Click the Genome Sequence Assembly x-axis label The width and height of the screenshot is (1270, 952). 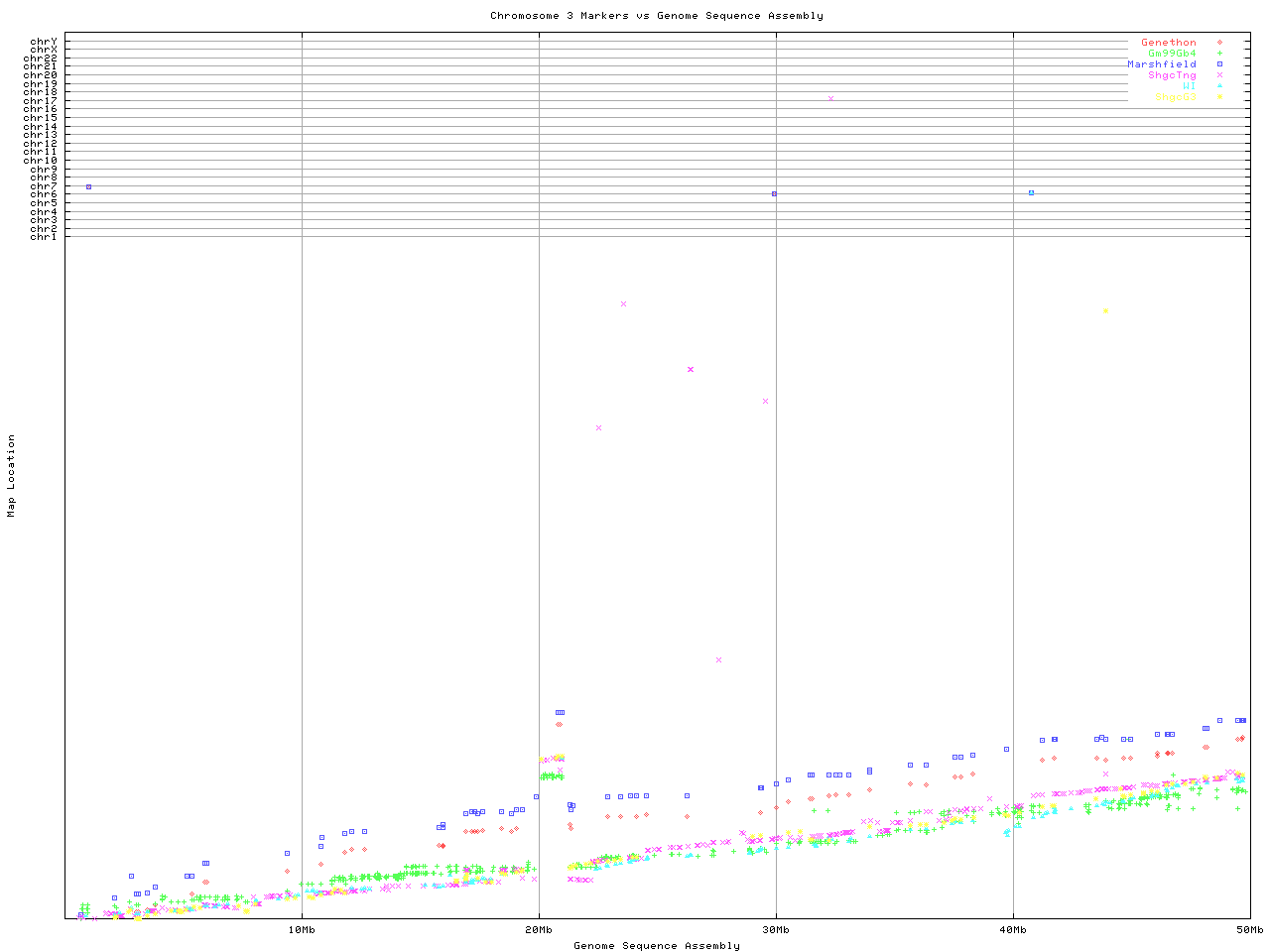(x=656, y=945)
